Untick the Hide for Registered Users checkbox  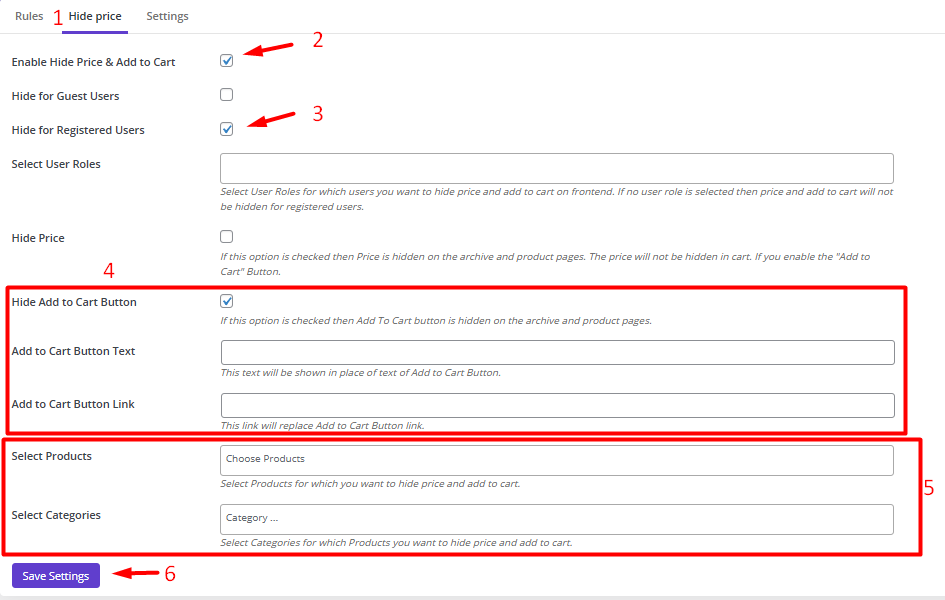tap(227, 129)
